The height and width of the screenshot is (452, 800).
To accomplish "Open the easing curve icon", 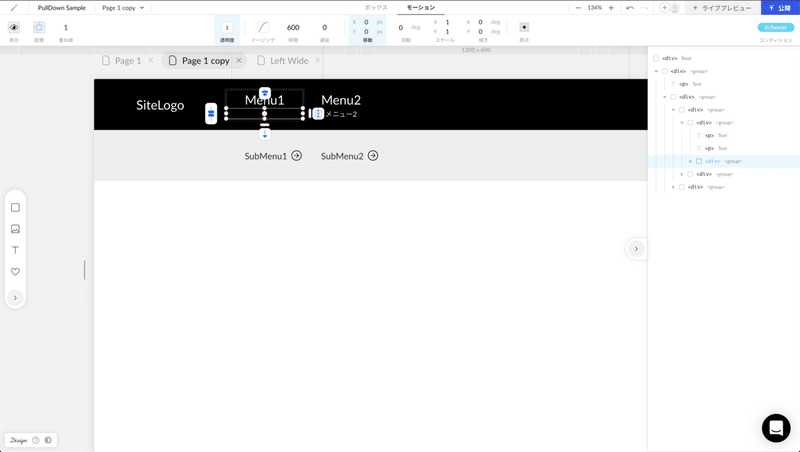I will tap(263, 27).
